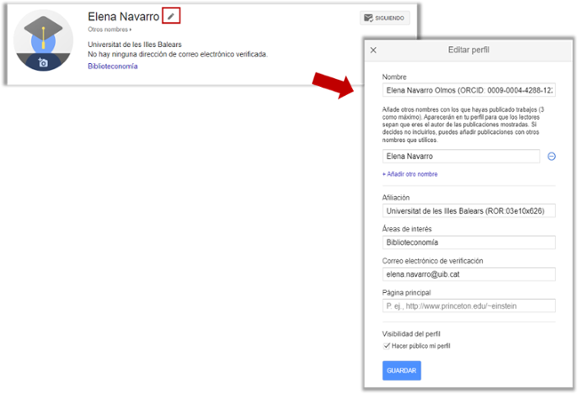
Task: Remove the Elena Navarro alternate name
Action: (x=551, y=157)
